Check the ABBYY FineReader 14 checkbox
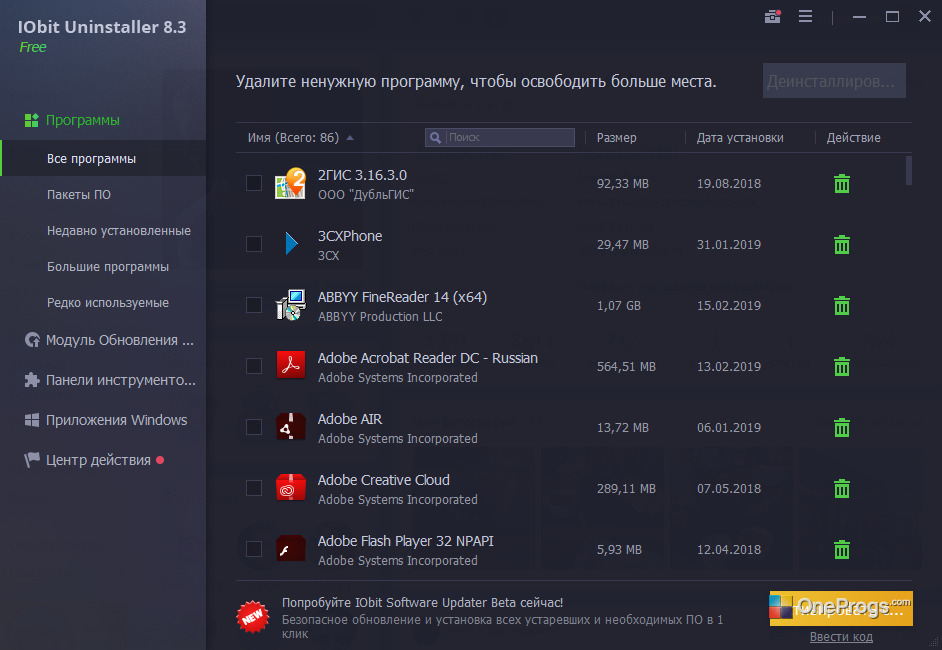This screenshot has width=942, height=650. [254, 305]
